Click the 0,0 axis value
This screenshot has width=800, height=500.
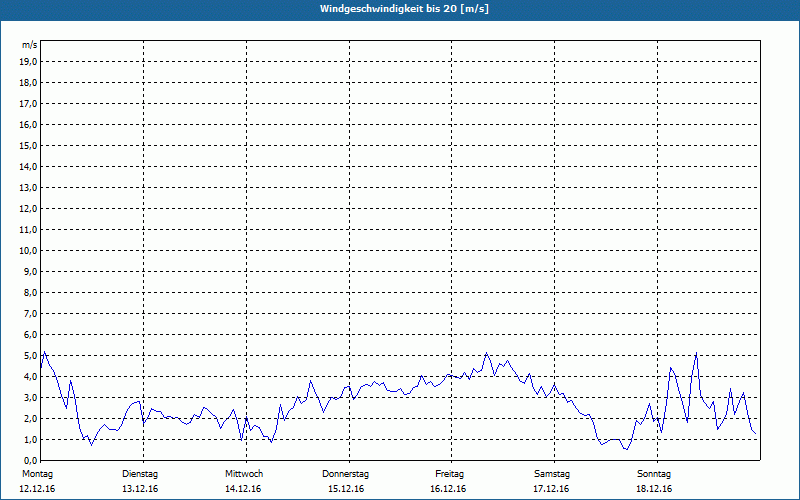tap(30, 460)
